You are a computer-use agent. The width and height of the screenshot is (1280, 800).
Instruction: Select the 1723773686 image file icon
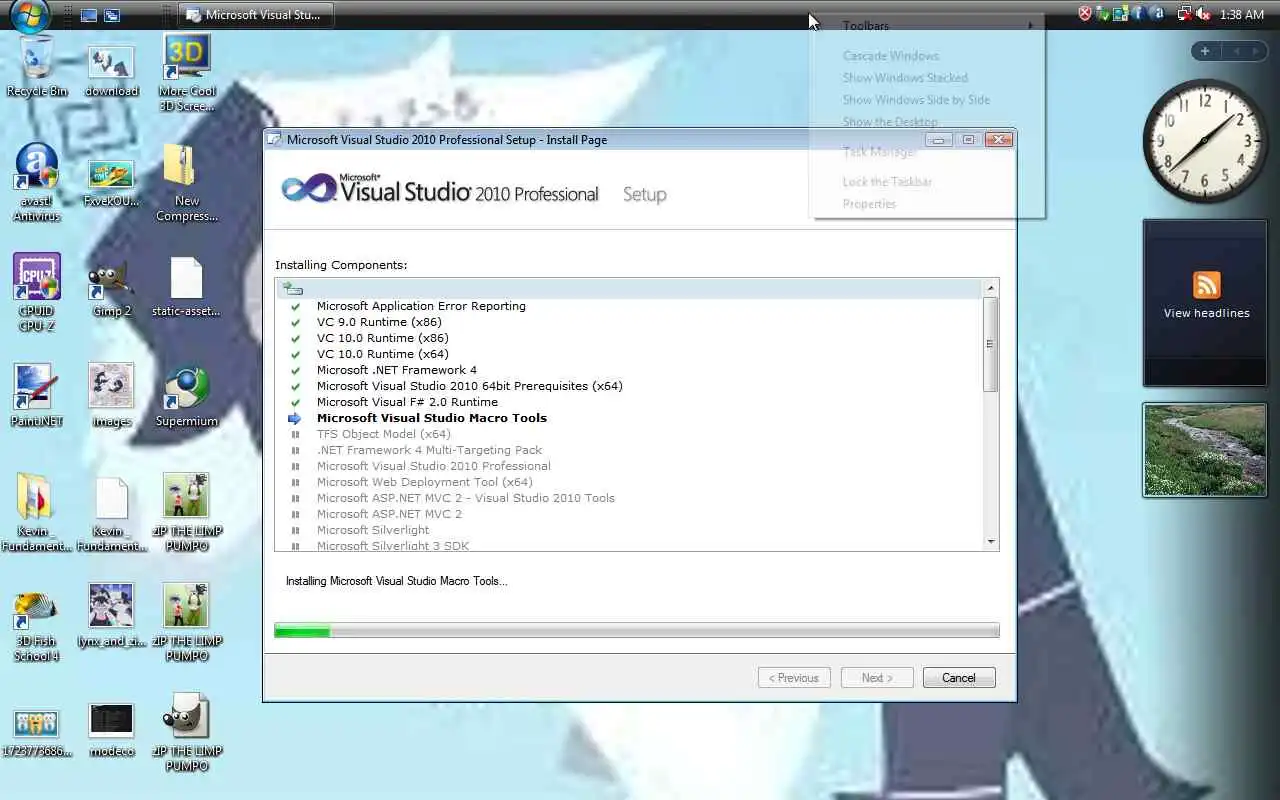[37, 732]
